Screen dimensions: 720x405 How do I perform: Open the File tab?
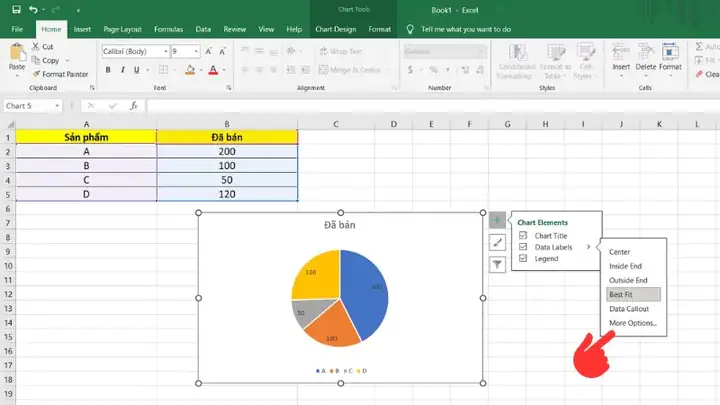pyautogui.click(x=17, y=29)
